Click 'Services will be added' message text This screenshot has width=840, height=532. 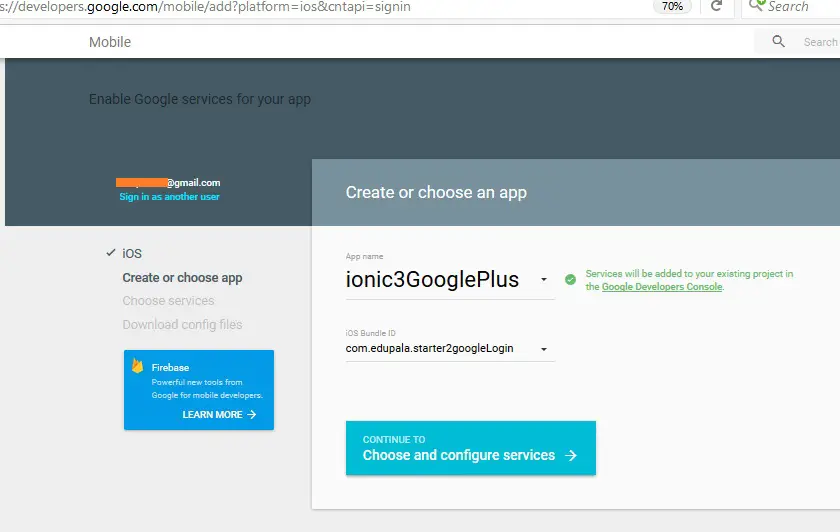[x=689, y=280]
